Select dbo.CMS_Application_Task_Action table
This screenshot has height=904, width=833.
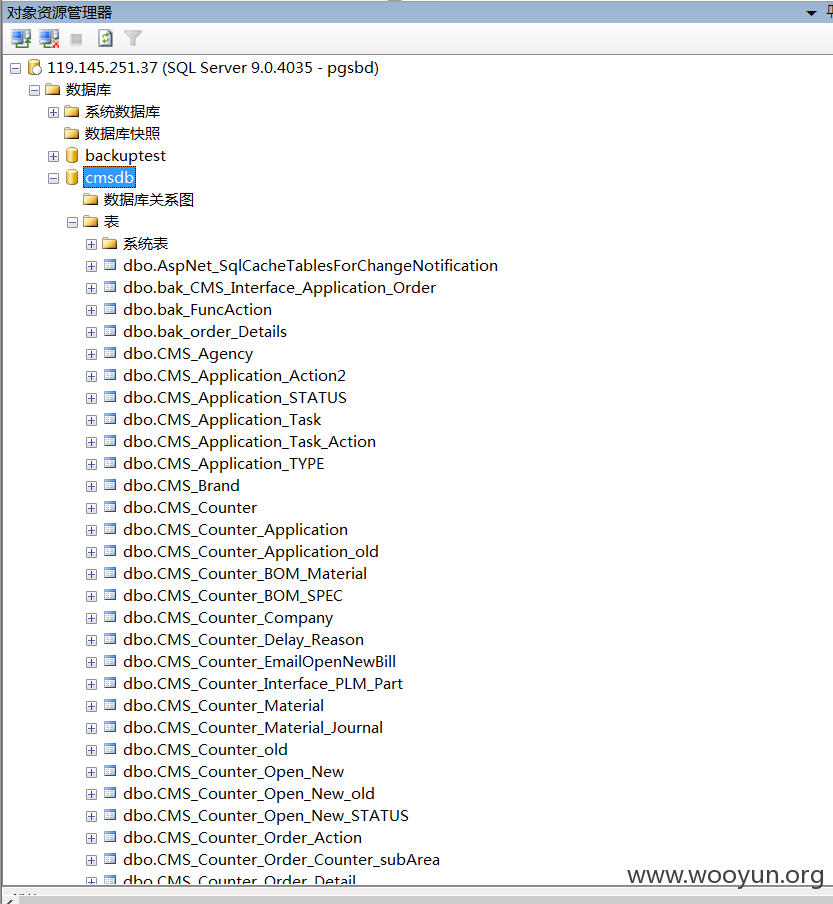tap(249, 442)
